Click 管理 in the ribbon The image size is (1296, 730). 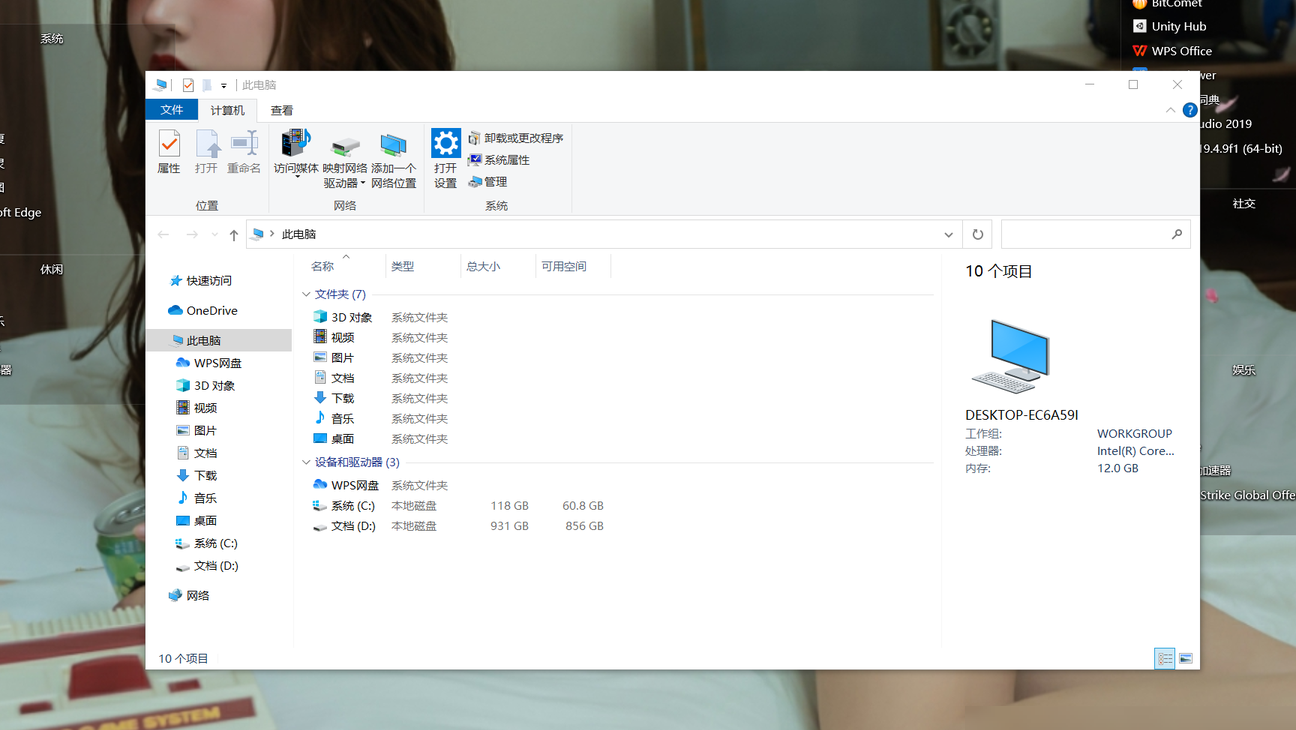tap(487, 182)
